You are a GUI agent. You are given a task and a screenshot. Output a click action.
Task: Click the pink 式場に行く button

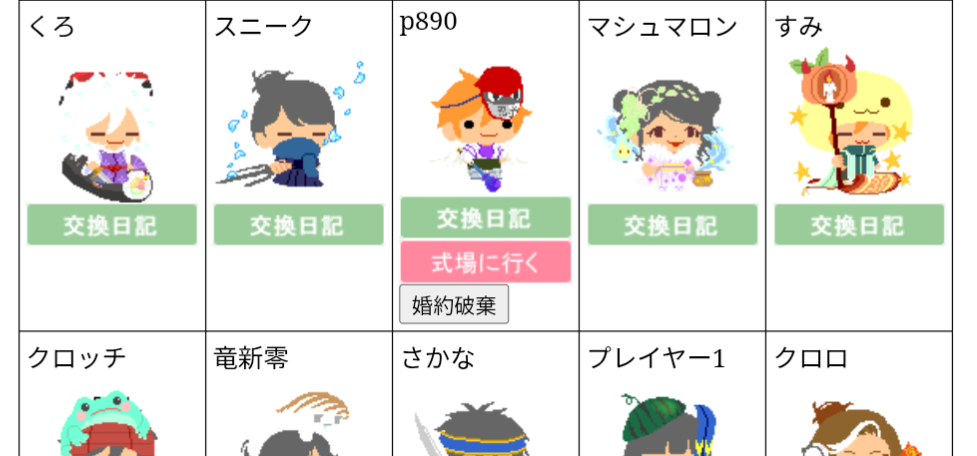485,262
